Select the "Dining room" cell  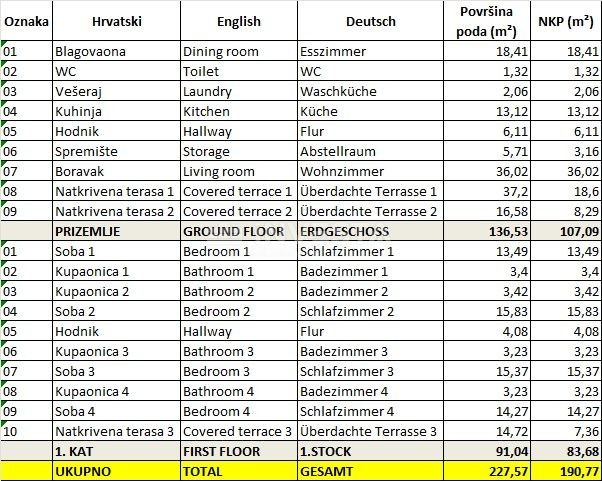click(x=221, y=51)
